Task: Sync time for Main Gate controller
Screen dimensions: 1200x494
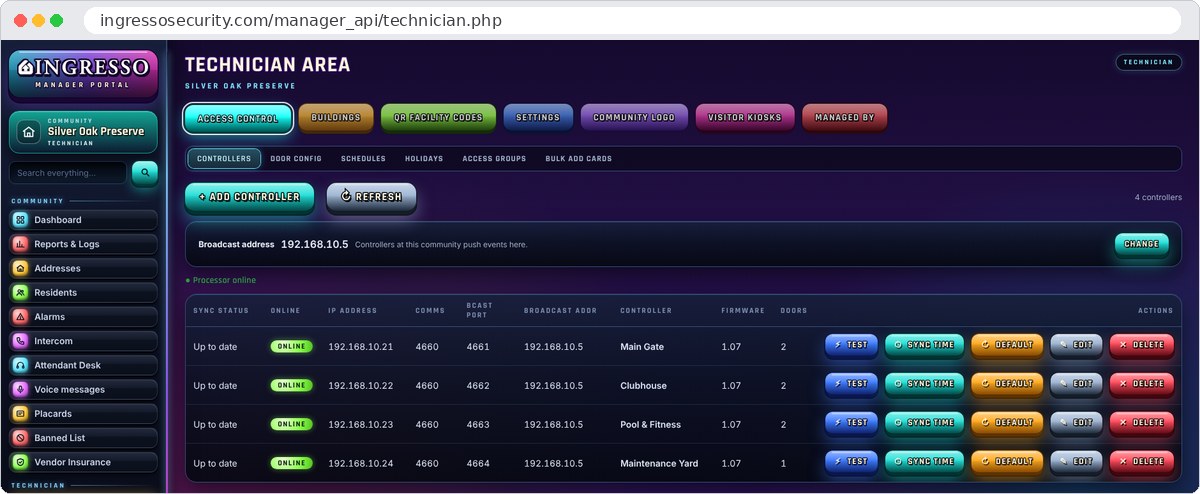Action: click(x=925, y=345)
